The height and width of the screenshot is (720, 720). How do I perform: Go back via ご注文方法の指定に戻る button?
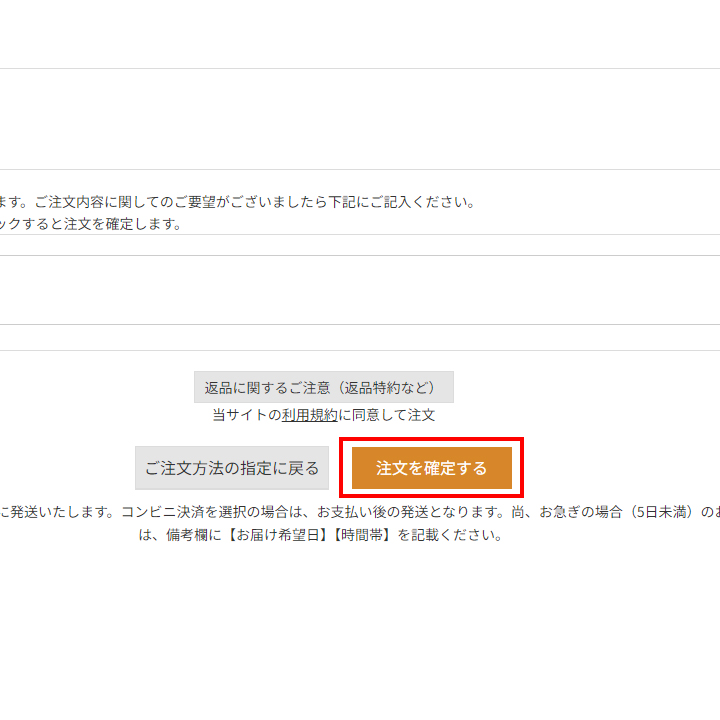[232, 468]
